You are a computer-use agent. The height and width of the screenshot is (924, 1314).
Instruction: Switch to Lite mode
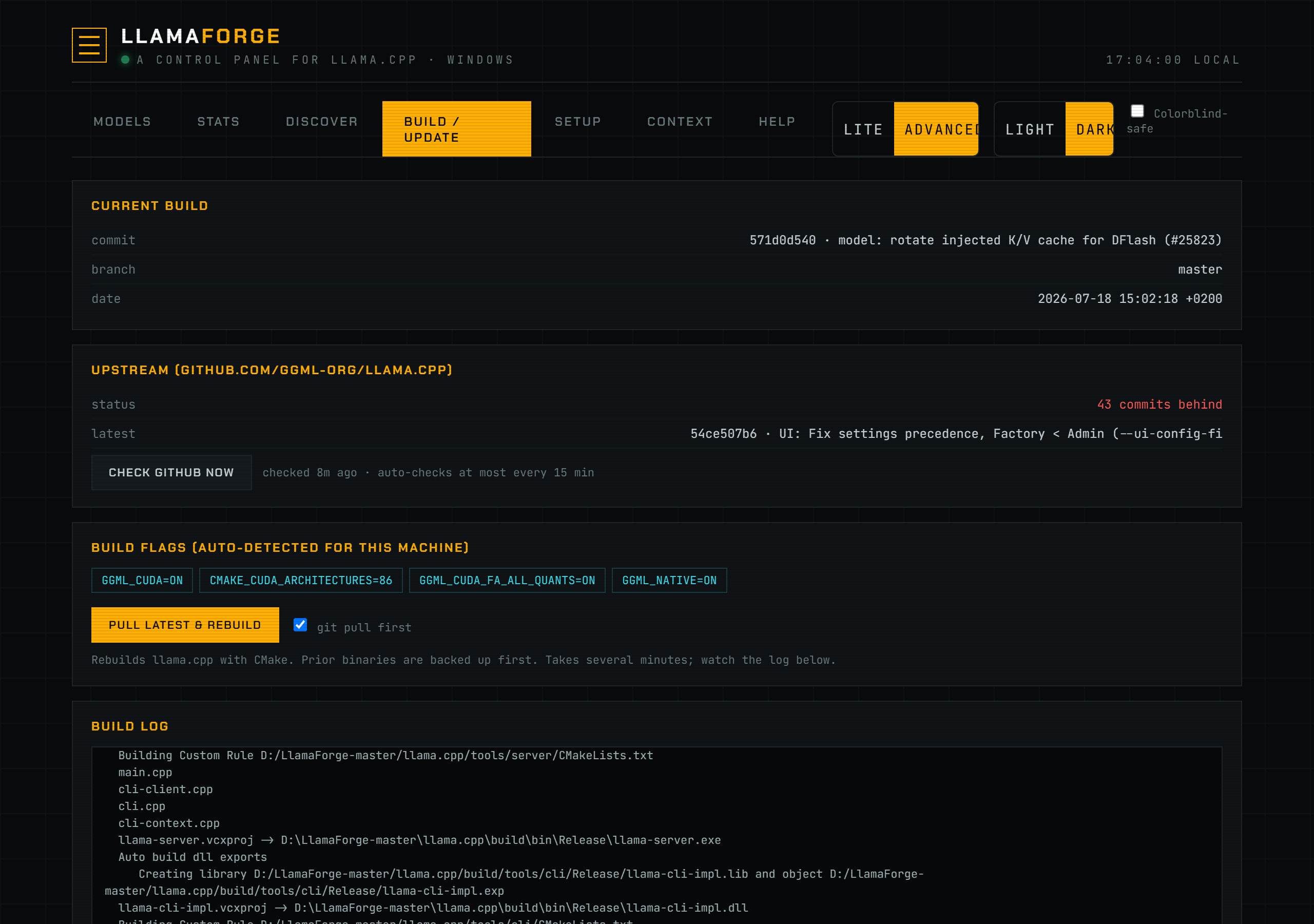pos(864,129)
